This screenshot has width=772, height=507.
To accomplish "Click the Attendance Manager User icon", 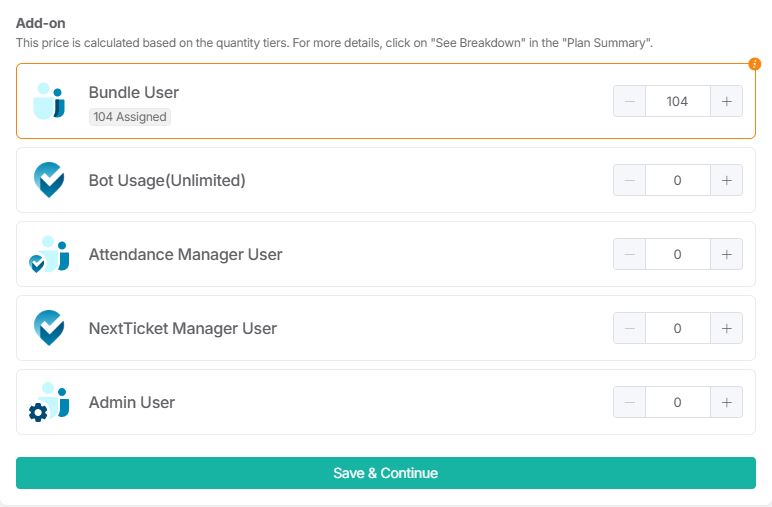I will (49, 254).
